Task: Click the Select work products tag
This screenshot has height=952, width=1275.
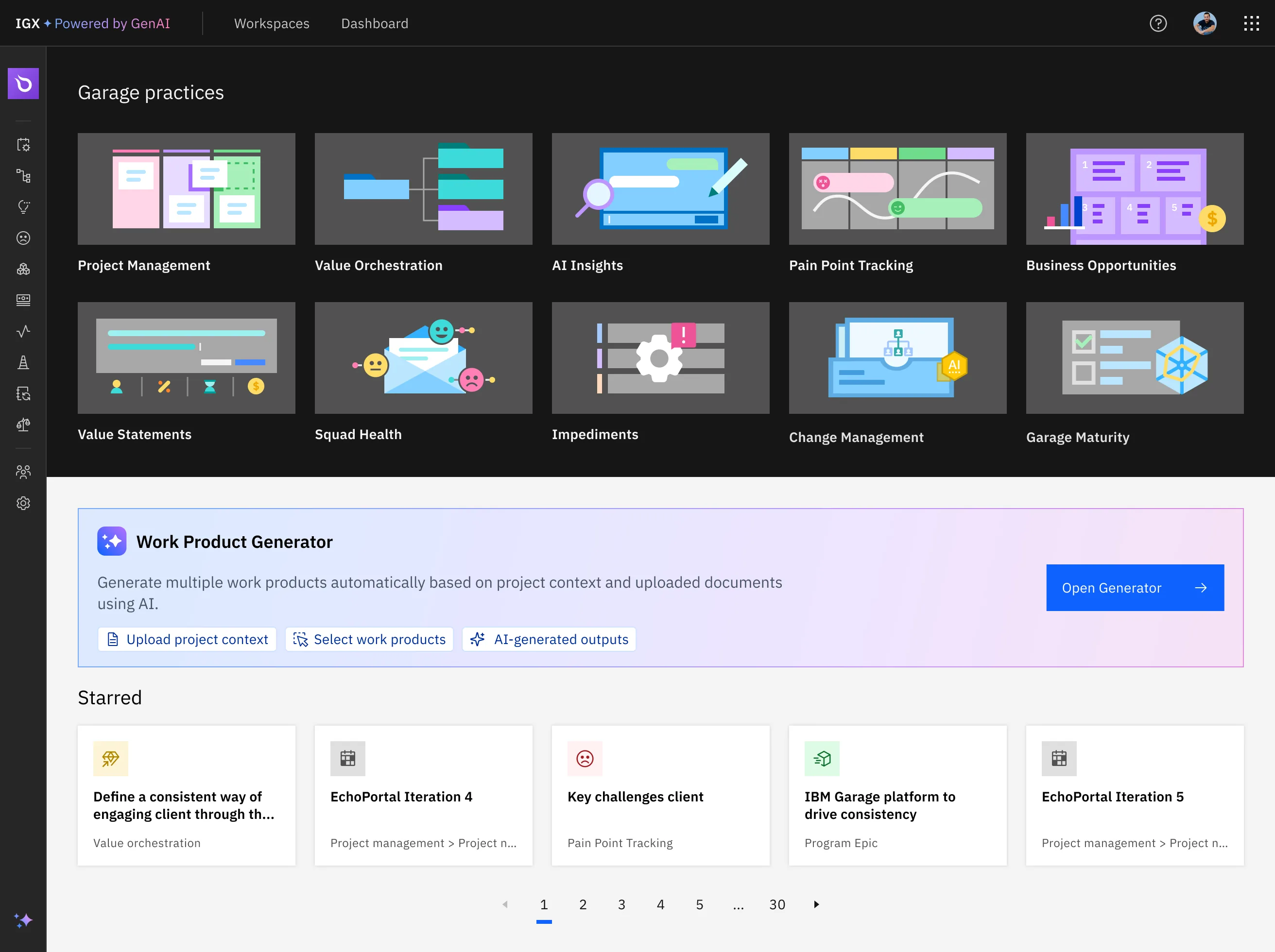Action: click(369, 639)
